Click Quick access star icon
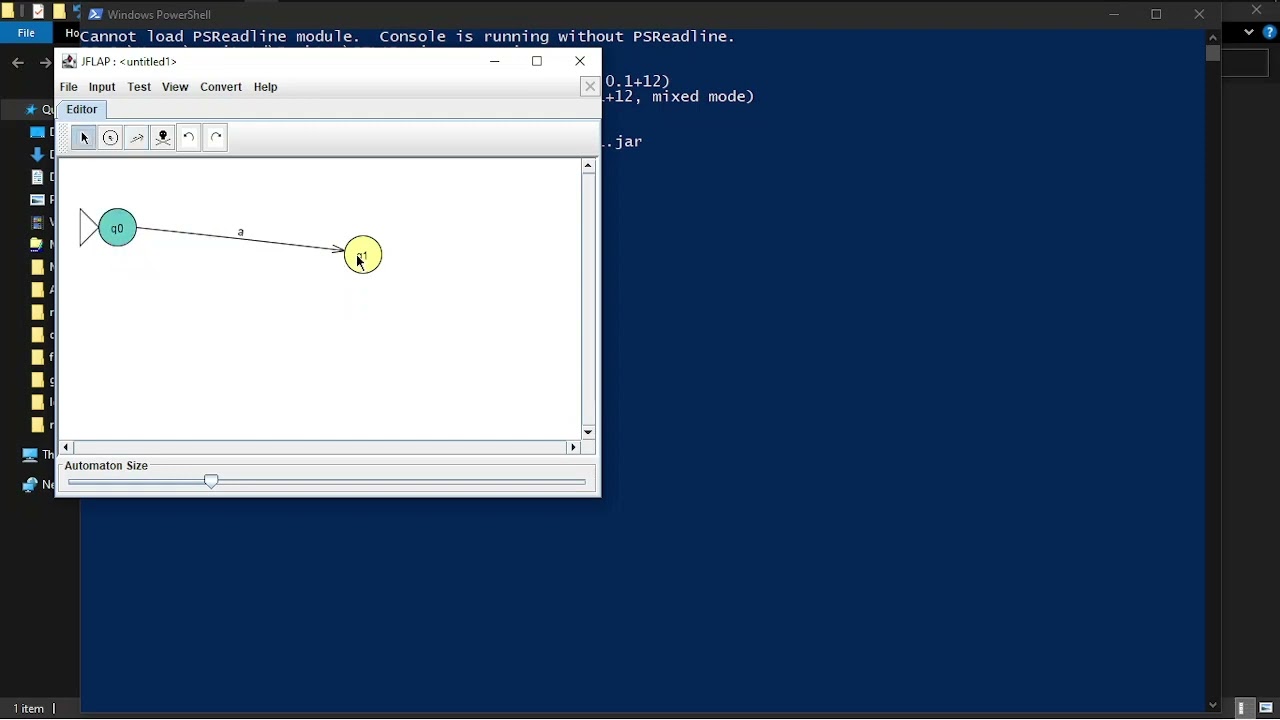This screenshot has height=720, width=1280. 31,110
